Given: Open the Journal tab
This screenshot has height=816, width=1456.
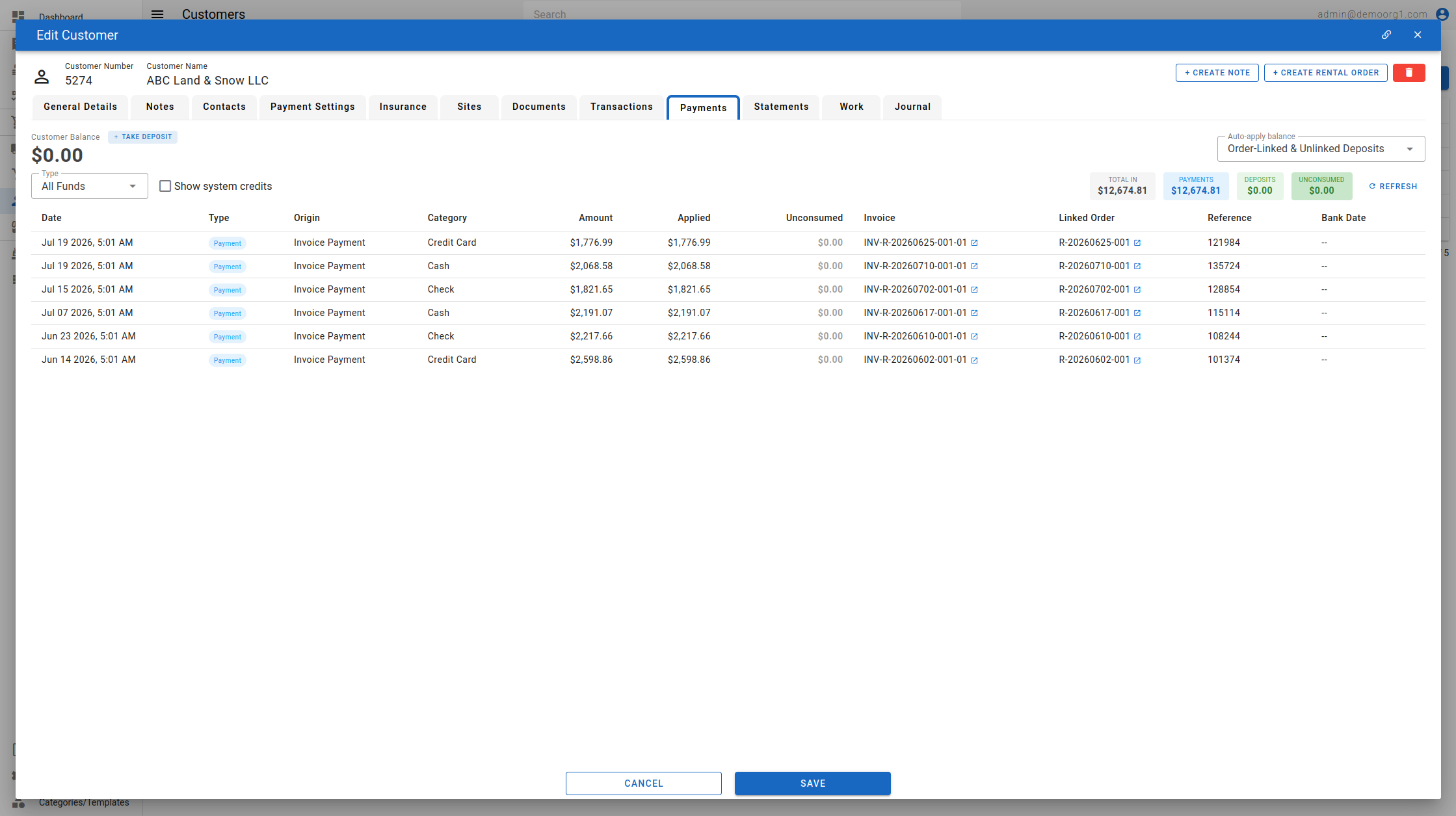Looking at the screenshot, I should 913,107.
